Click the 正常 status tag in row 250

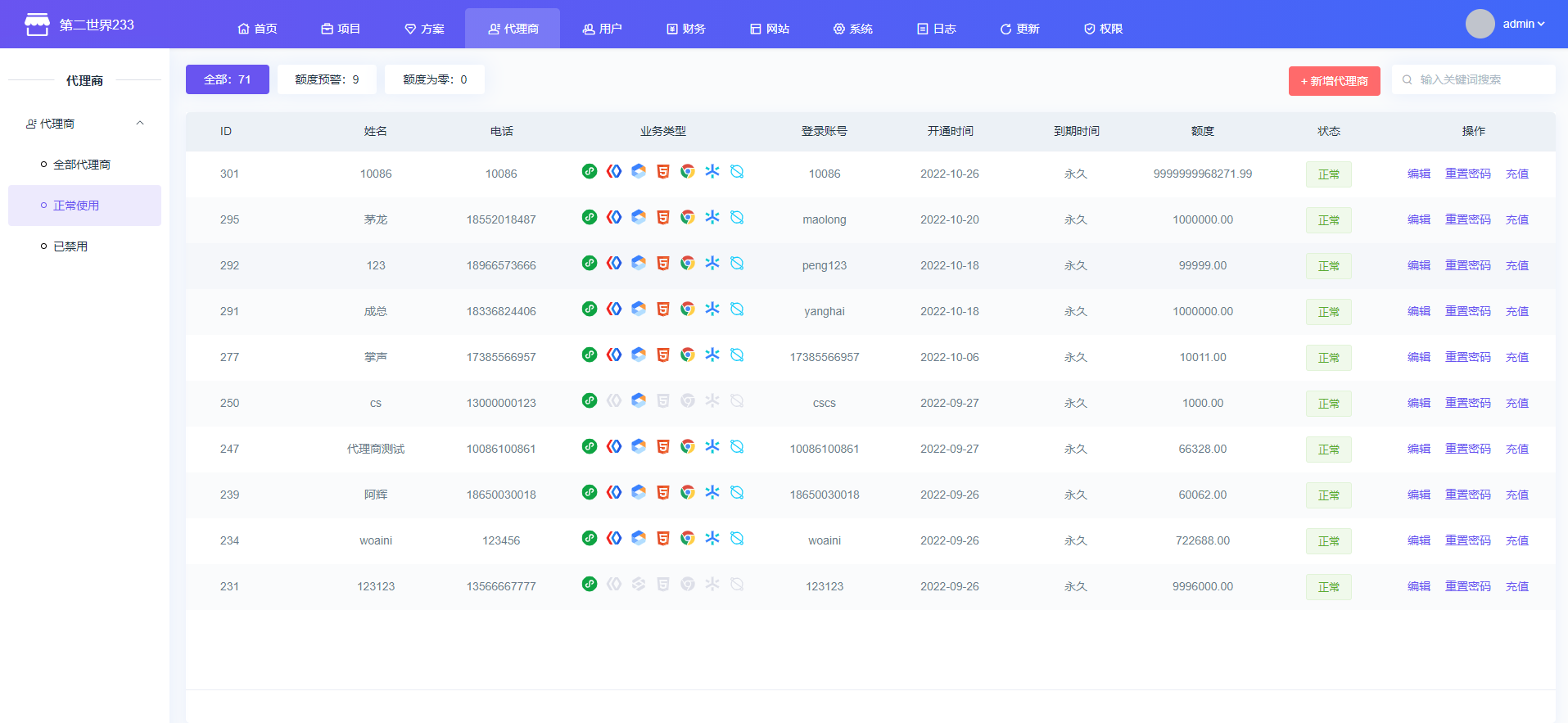(1329, 404)
